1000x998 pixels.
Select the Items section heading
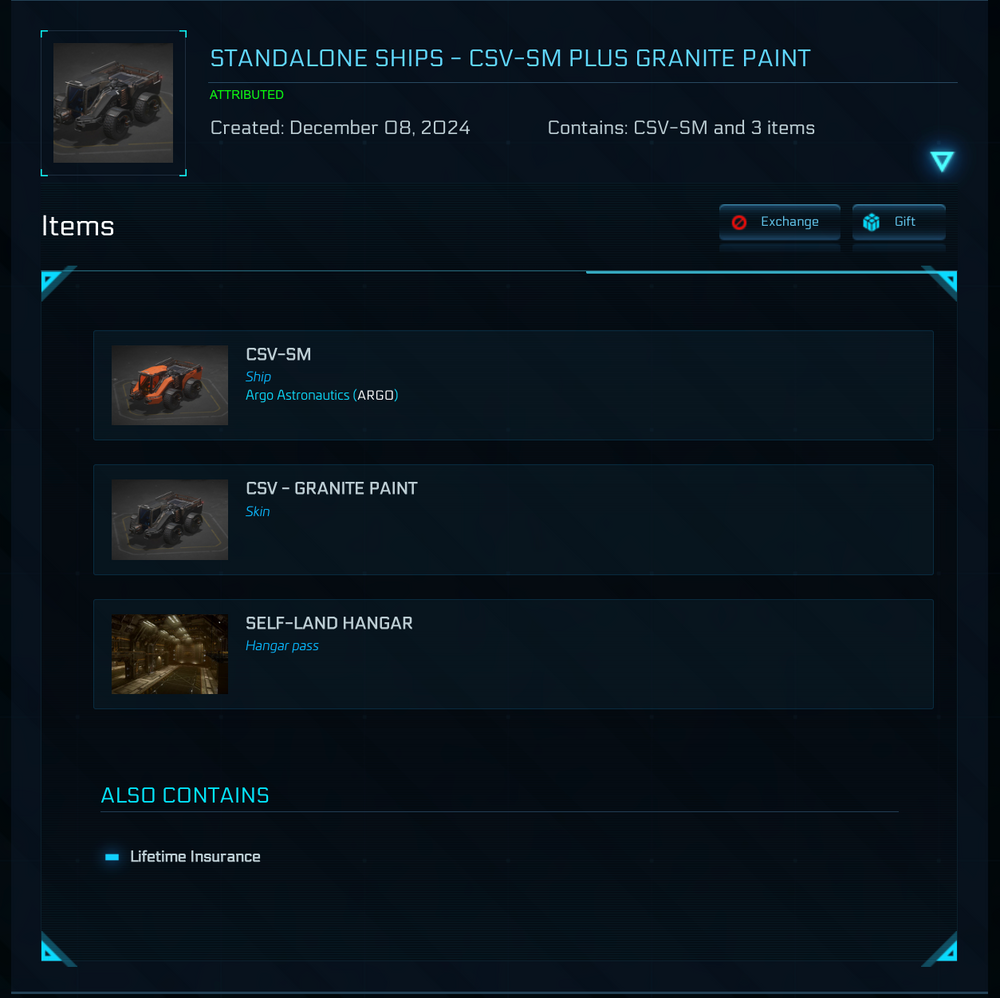point(77,226)
